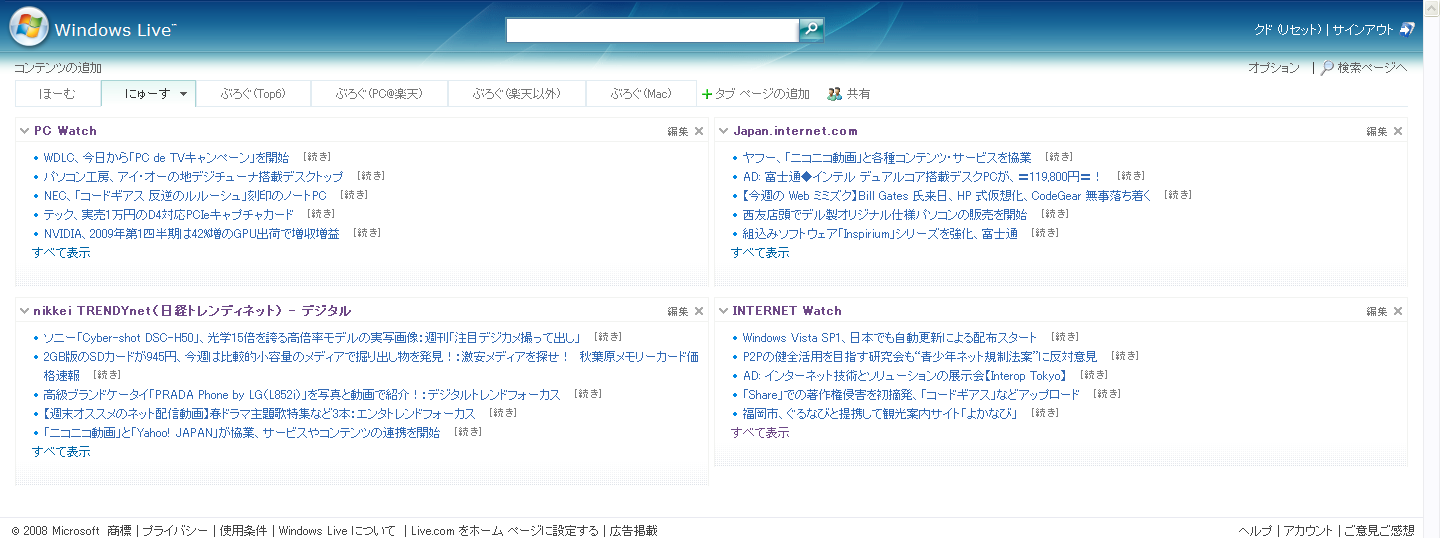Edit the PC Watch module

point(678,131)
